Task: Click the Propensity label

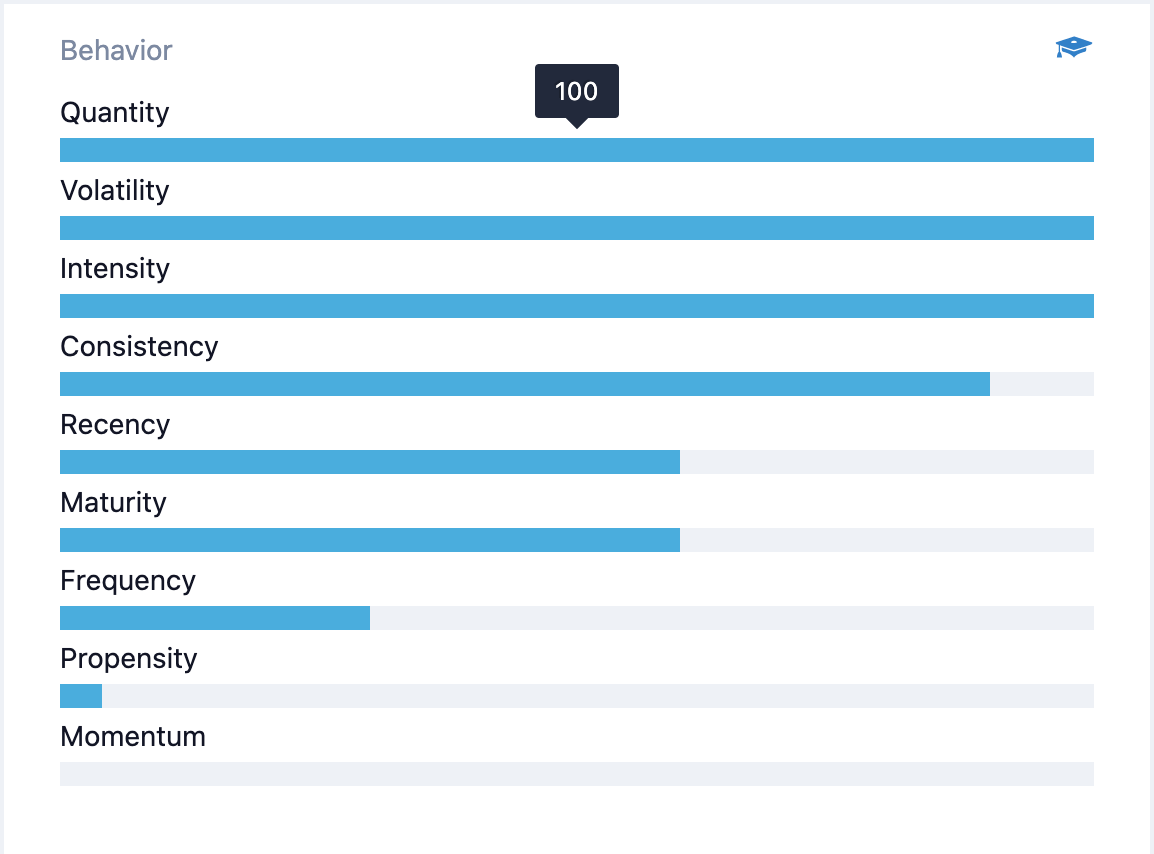Action: tap(129, 660)
